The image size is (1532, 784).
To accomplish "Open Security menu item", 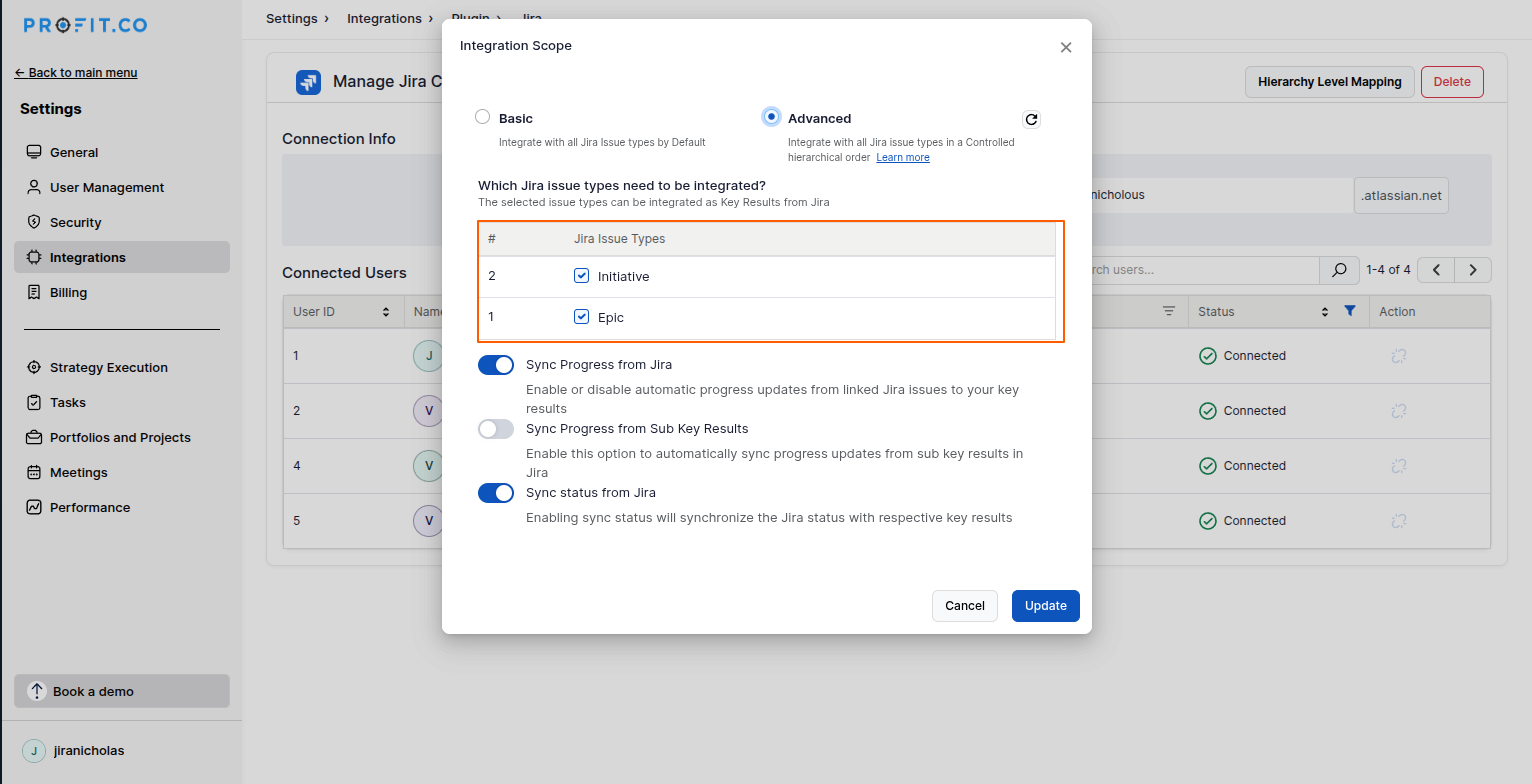I will 122,222.
